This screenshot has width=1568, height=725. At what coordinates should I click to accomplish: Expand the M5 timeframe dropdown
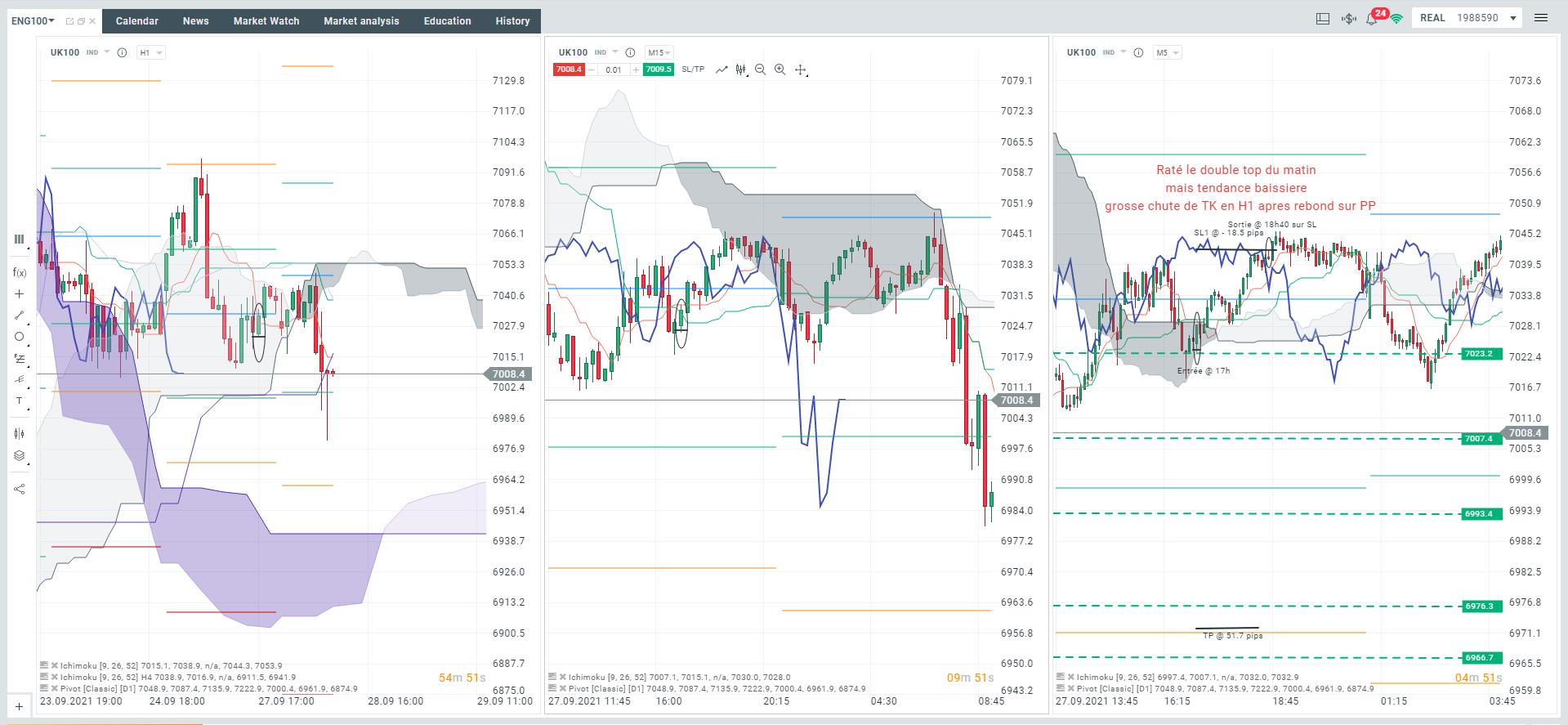[x=1168, y=52]
